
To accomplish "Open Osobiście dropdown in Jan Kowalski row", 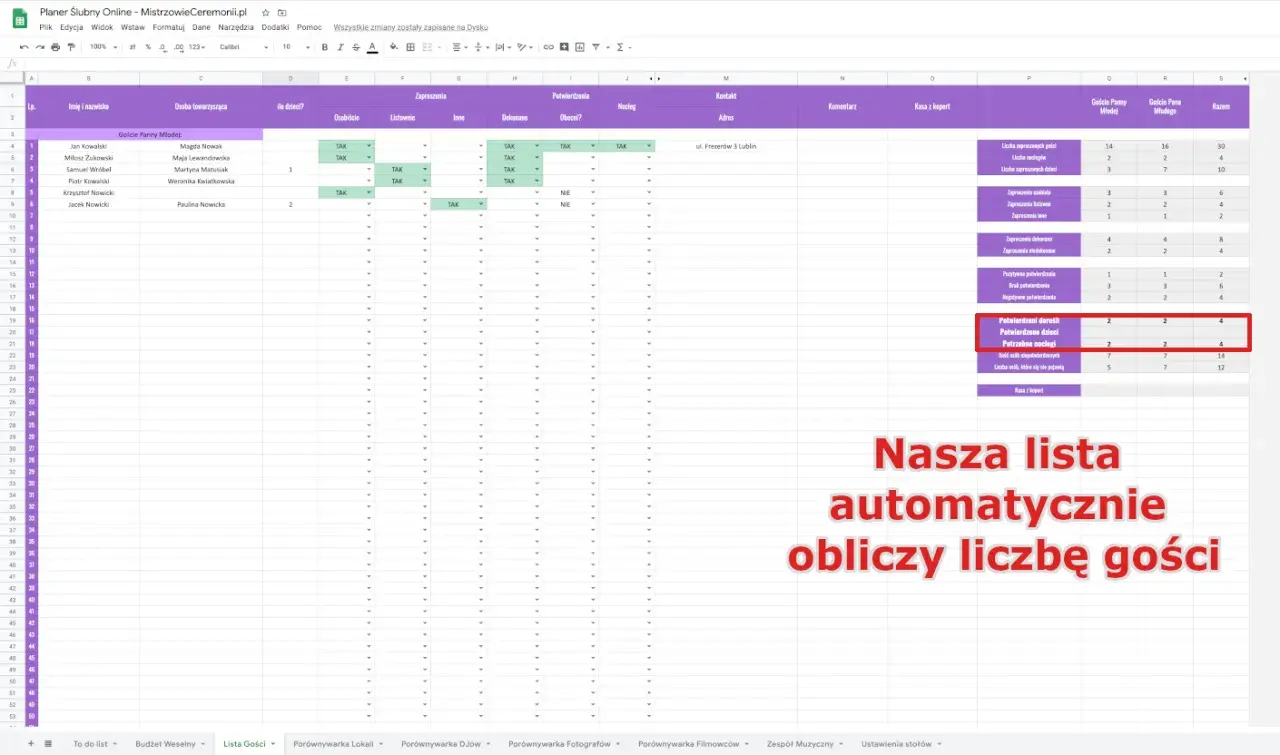I will (369, 146).
